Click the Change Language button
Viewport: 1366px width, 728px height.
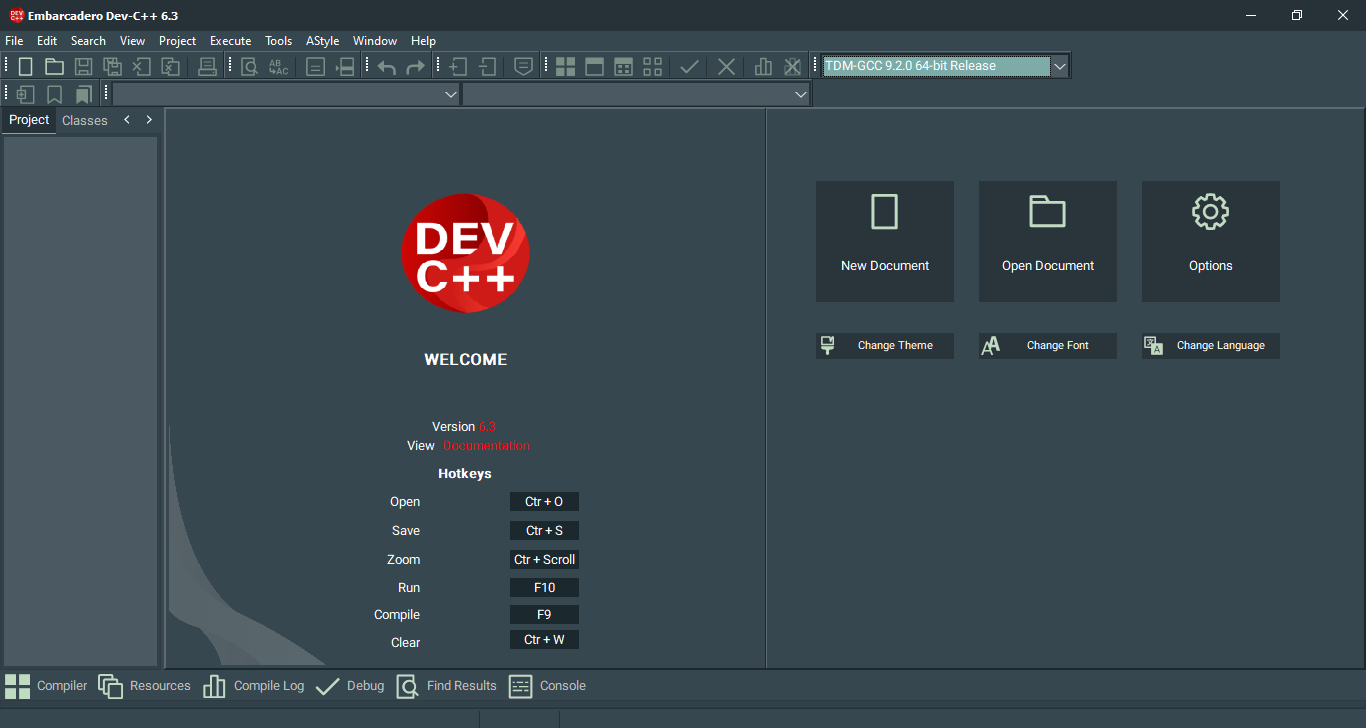tap(1211, 346)
